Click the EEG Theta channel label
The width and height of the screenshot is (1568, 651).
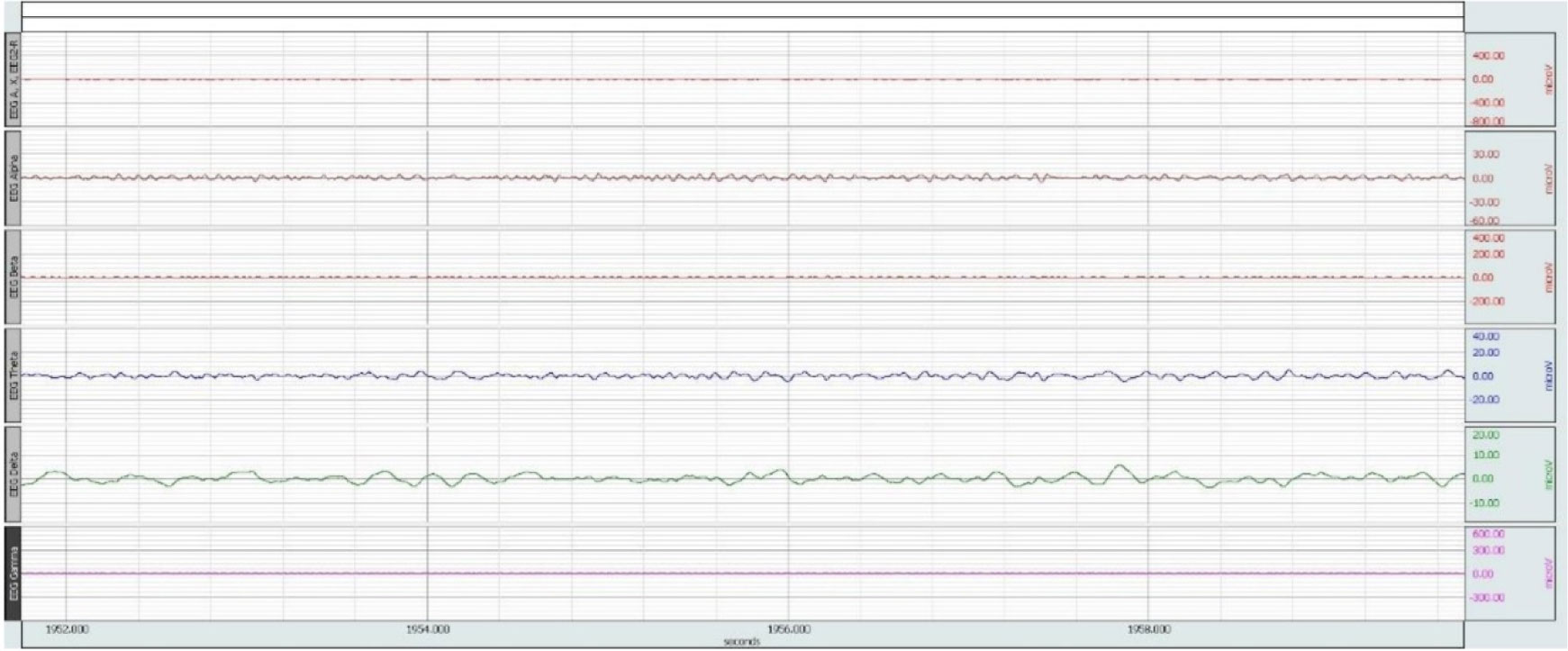13,375
